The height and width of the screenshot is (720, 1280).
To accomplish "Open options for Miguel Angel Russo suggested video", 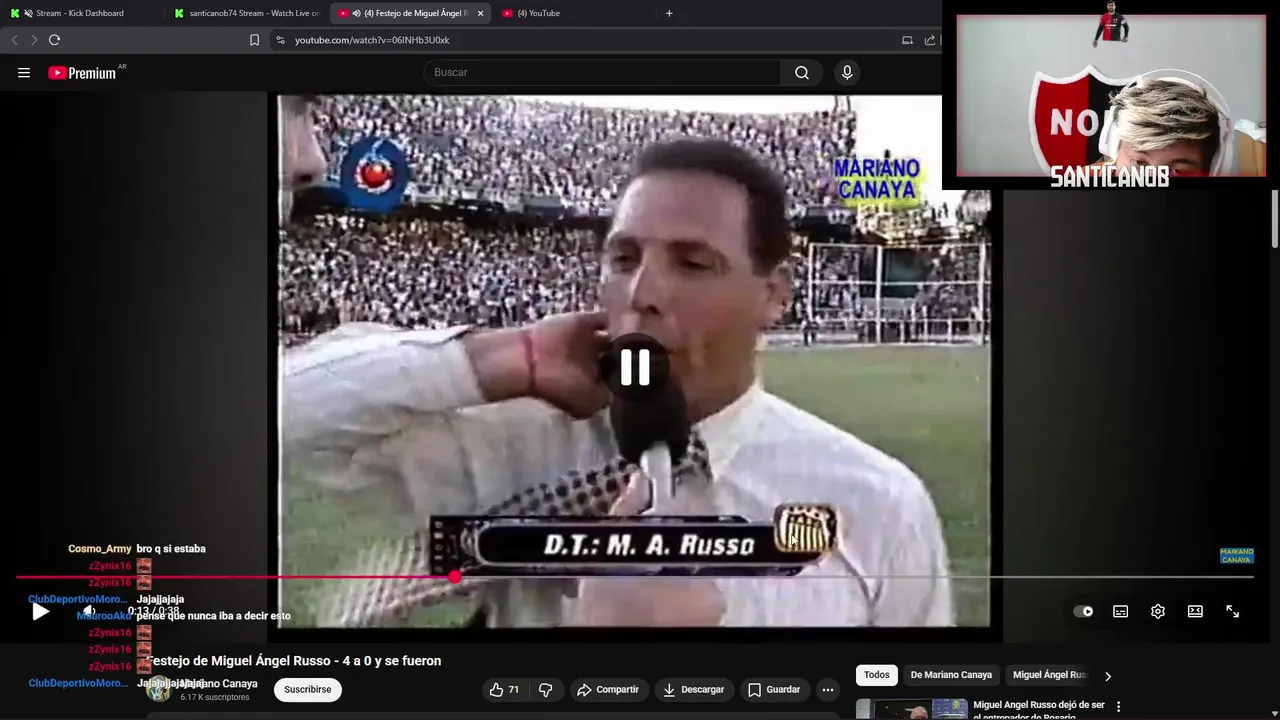I will click(1118, 707).
